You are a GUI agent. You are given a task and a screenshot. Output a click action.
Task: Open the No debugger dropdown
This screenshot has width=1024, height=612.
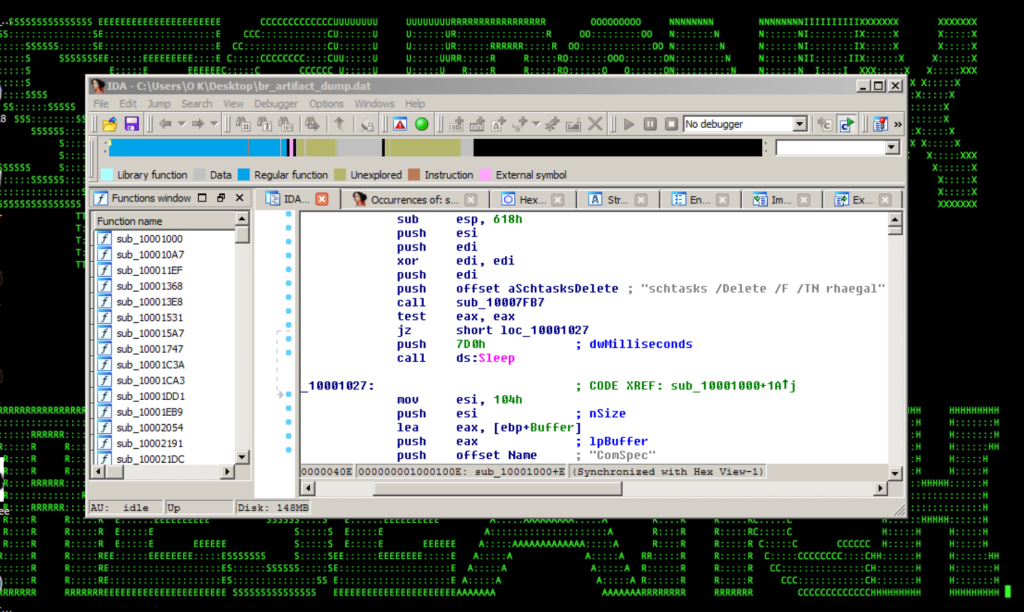pyautogui.click(x=799, y=124)
